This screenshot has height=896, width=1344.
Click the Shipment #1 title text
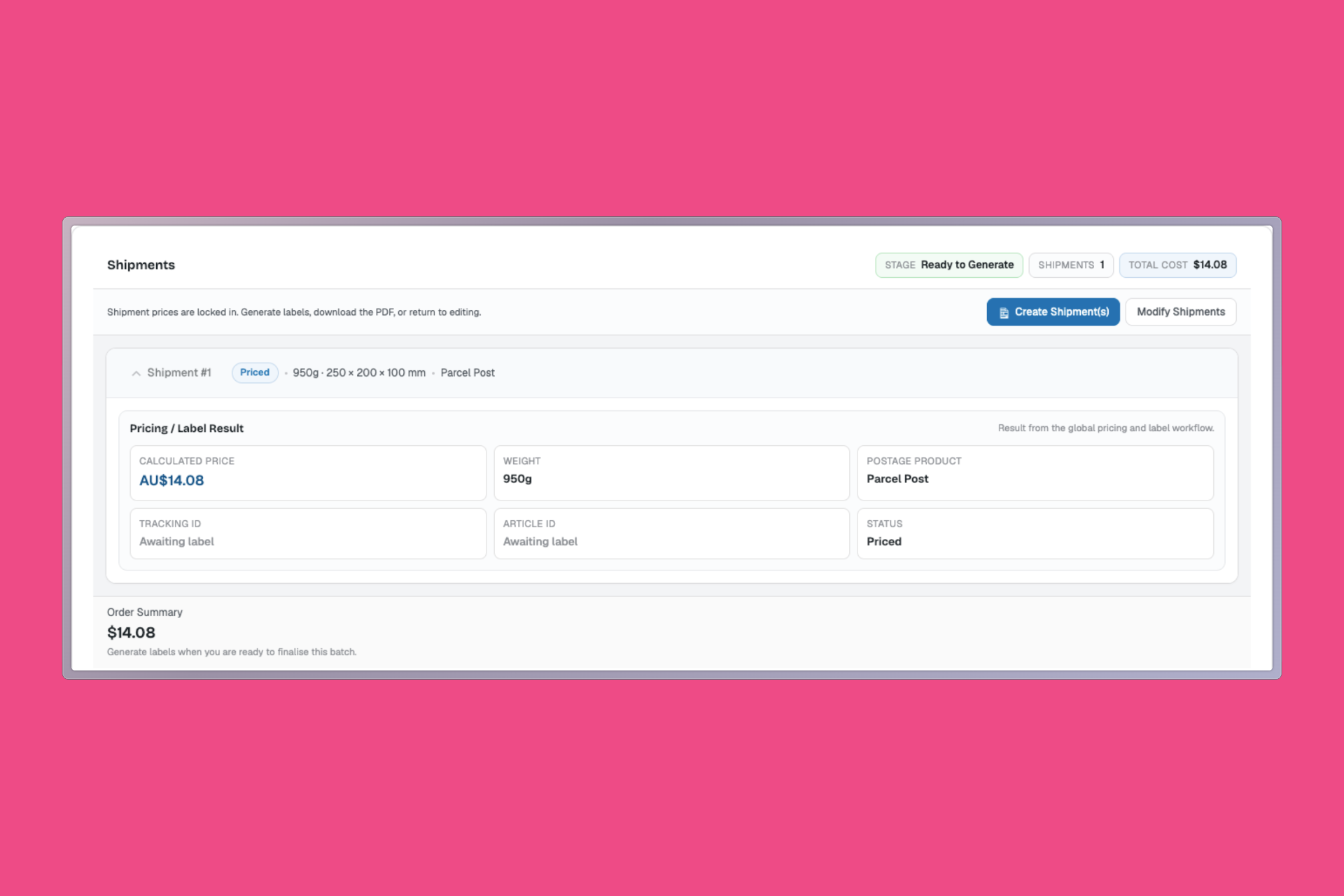point(179,373)
